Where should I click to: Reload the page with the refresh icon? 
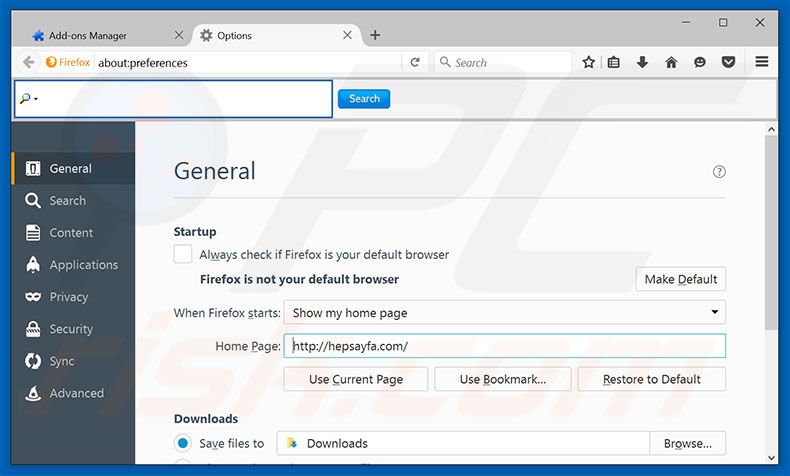tap(415, 62)
